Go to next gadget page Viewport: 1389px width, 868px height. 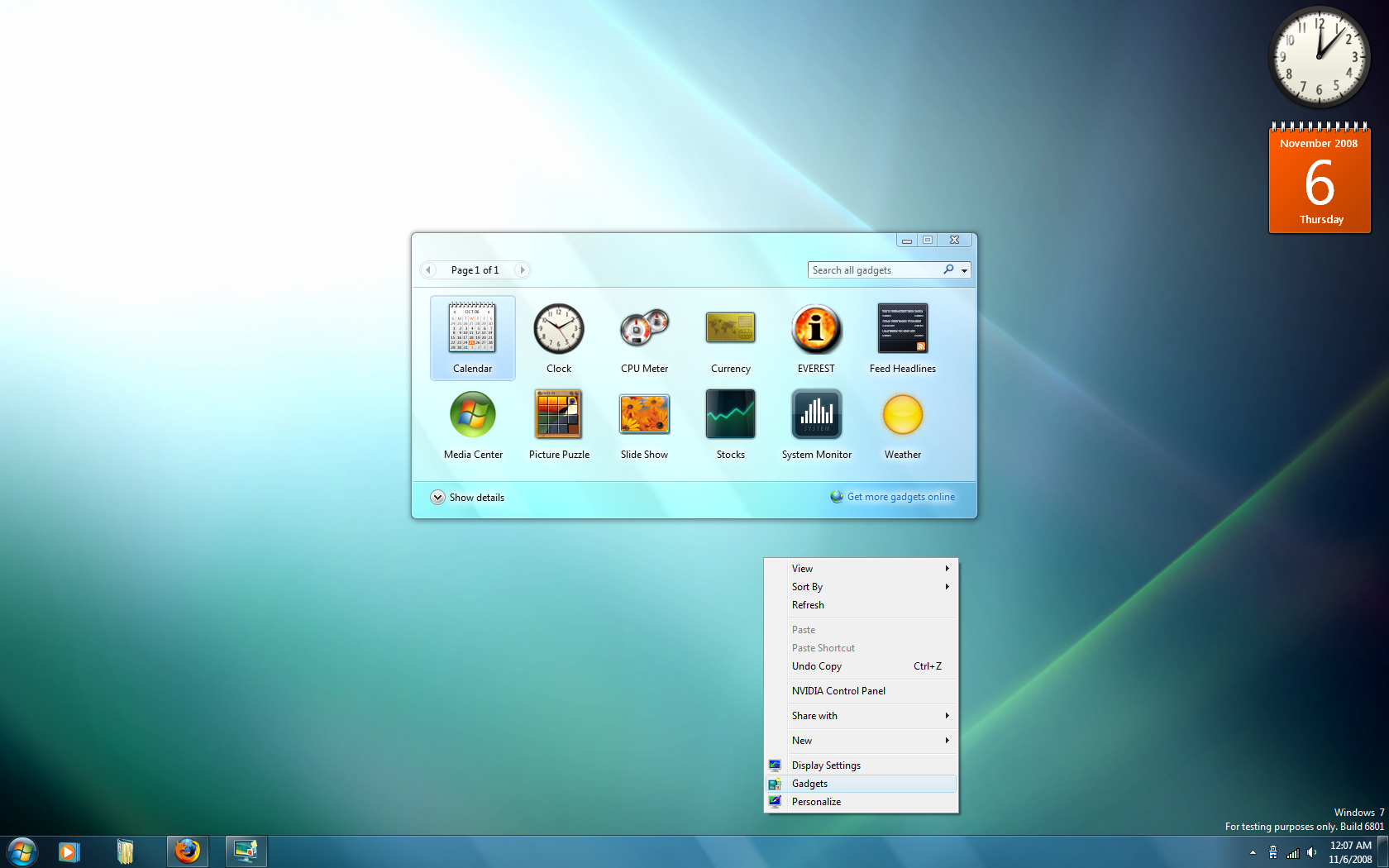(x=523, y=269)
